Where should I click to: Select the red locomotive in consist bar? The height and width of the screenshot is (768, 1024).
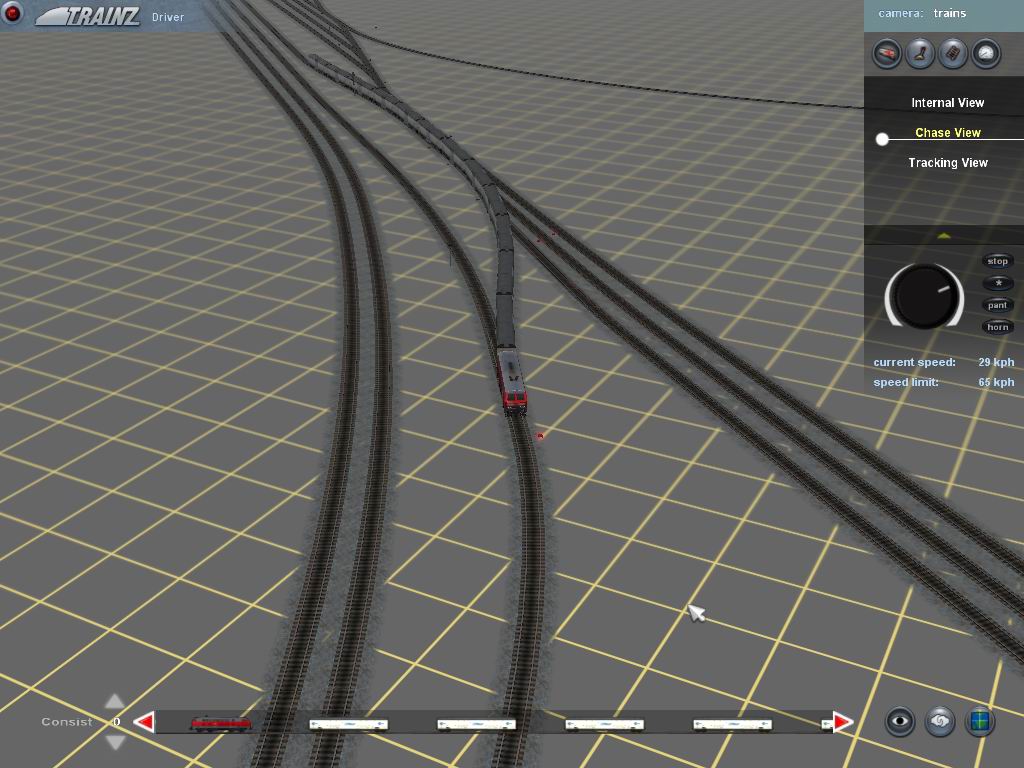tap(221, 723)
